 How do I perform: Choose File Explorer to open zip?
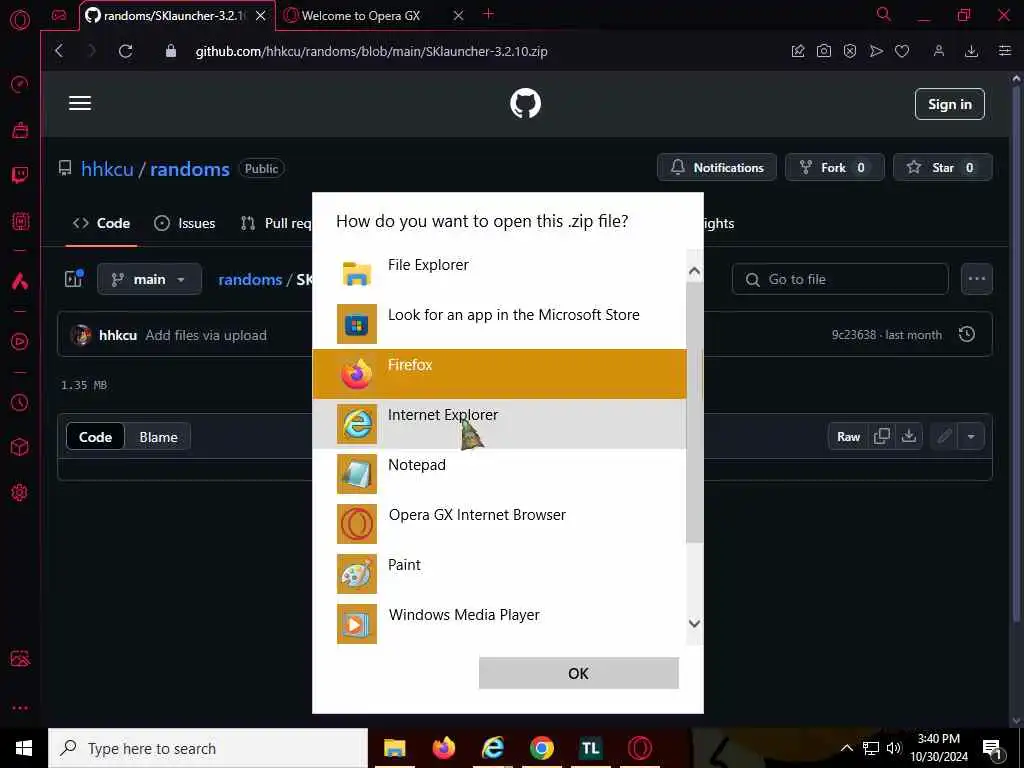coord(500,274)
